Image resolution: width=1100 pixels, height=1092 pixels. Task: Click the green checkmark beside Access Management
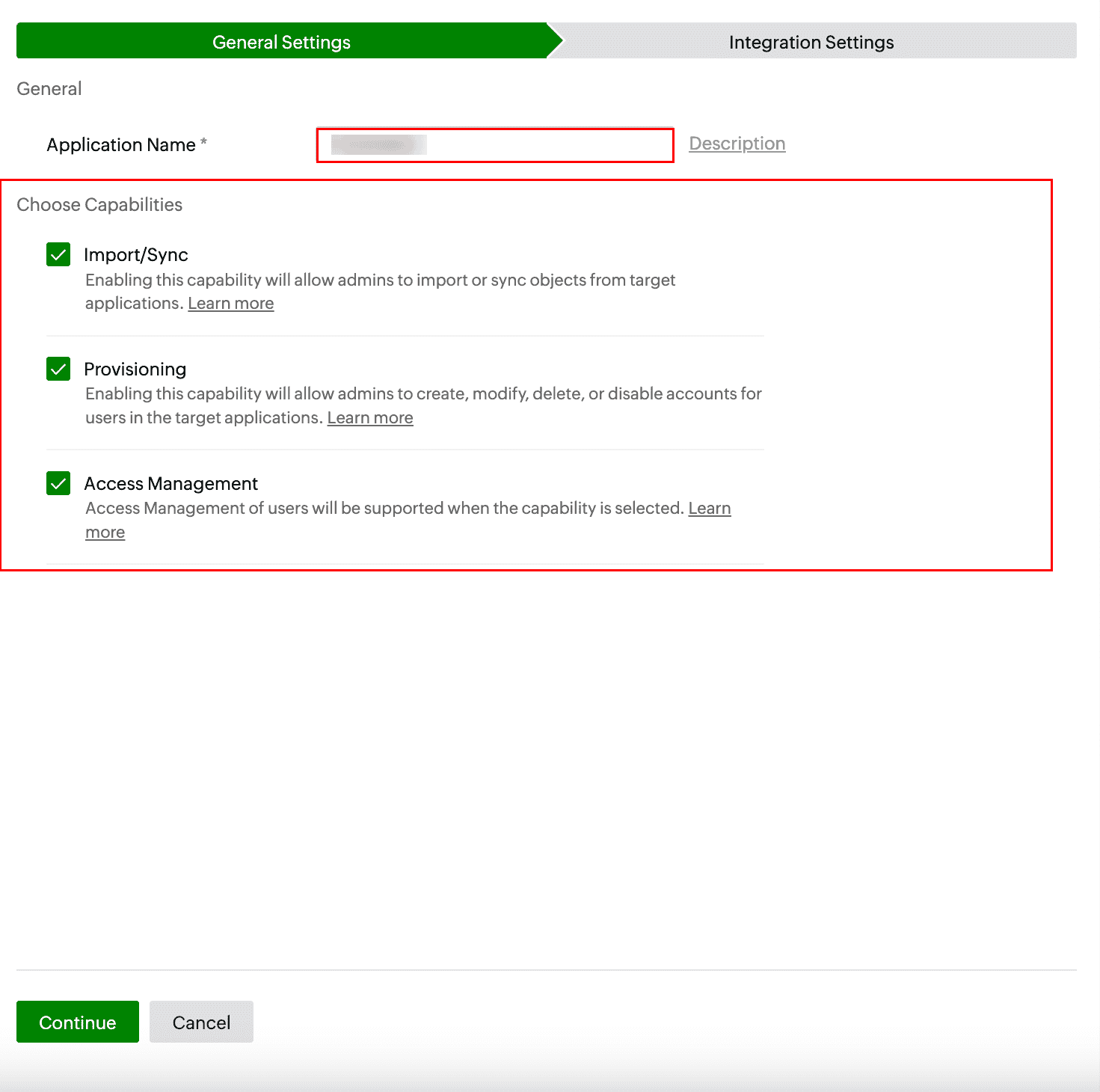(x=58, y=483)
